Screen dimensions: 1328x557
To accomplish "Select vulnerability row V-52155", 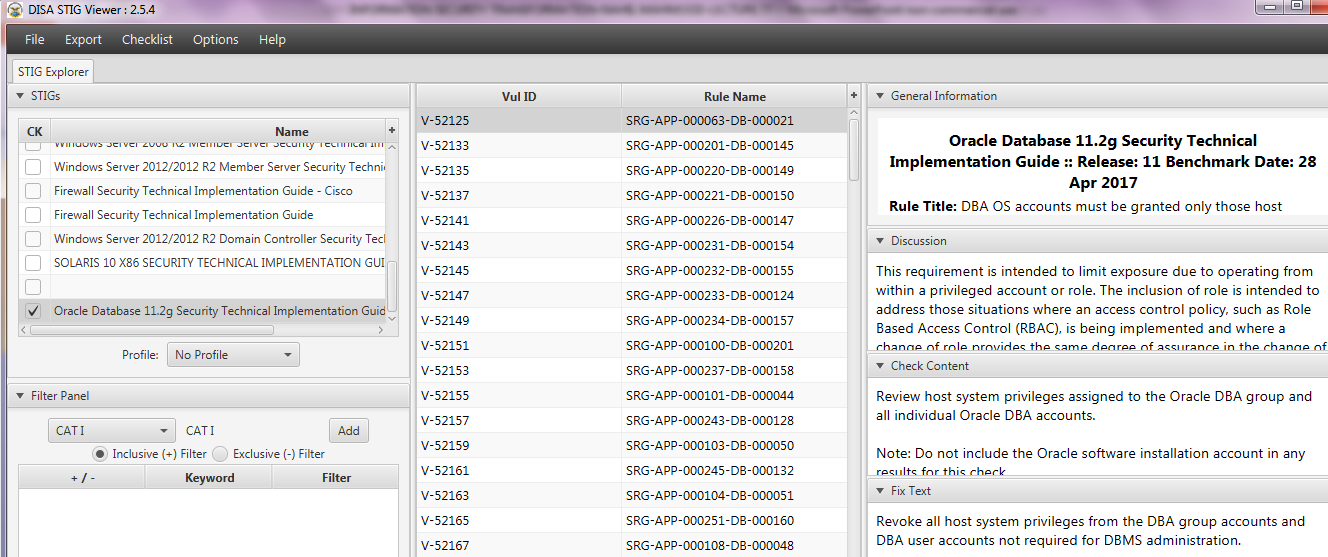I will click(632, 396).
